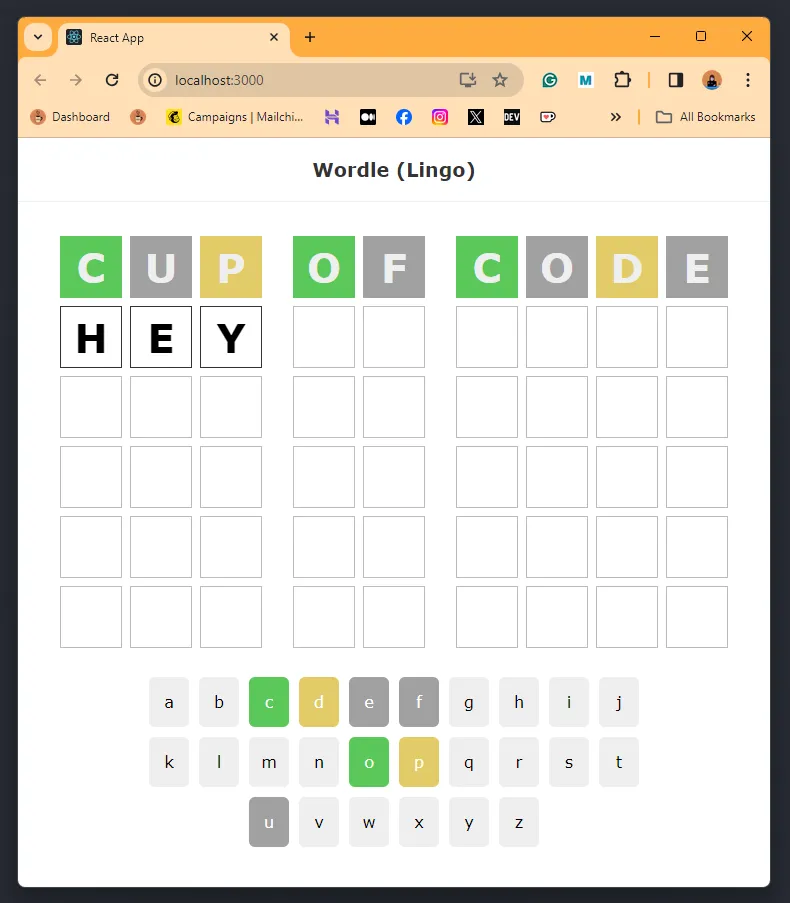Open the tab search dropdown arrow
The height and width of the screenshot is (903, 790).
[x=38, y=37]
